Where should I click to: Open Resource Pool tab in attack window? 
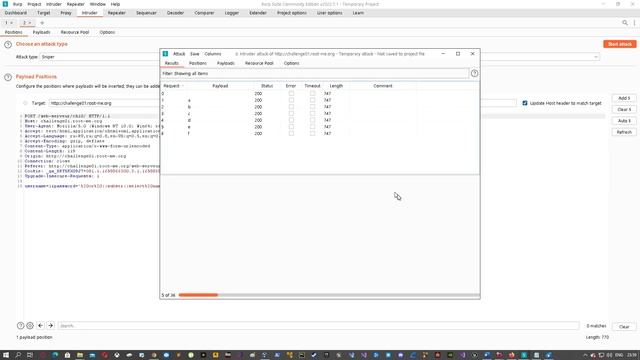pos(259,63)
